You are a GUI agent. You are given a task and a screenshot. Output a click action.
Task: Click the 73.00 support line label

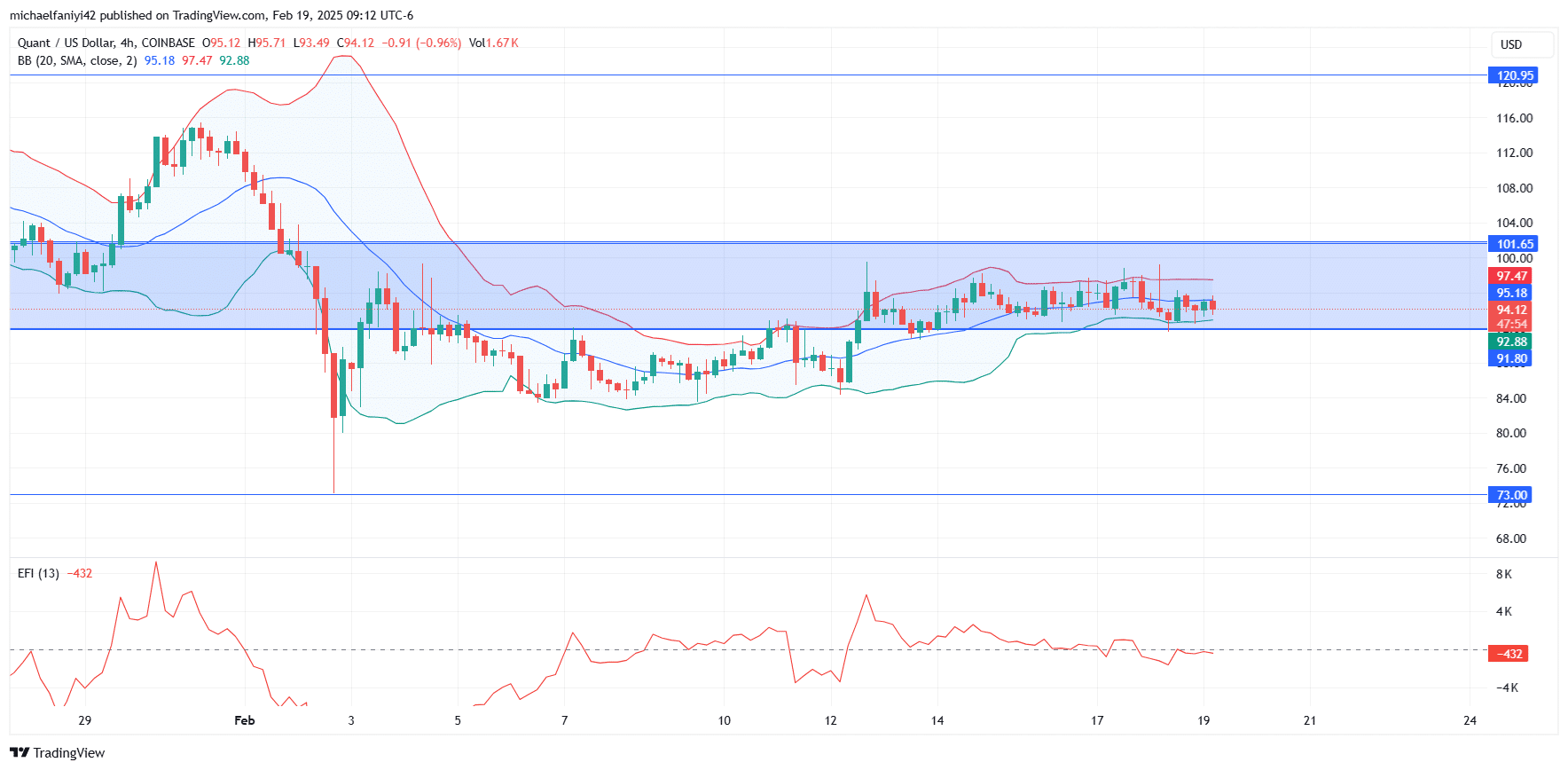1510,495
